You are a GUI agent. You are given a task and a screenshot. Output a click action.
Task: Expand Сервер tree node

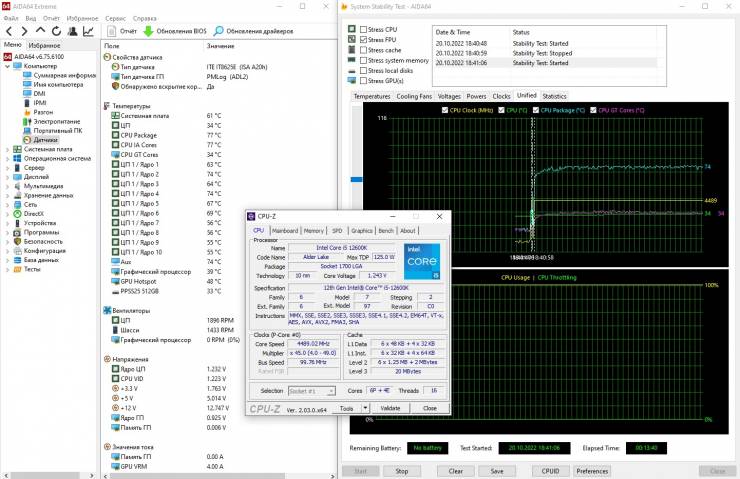click(x=7, y=168)
